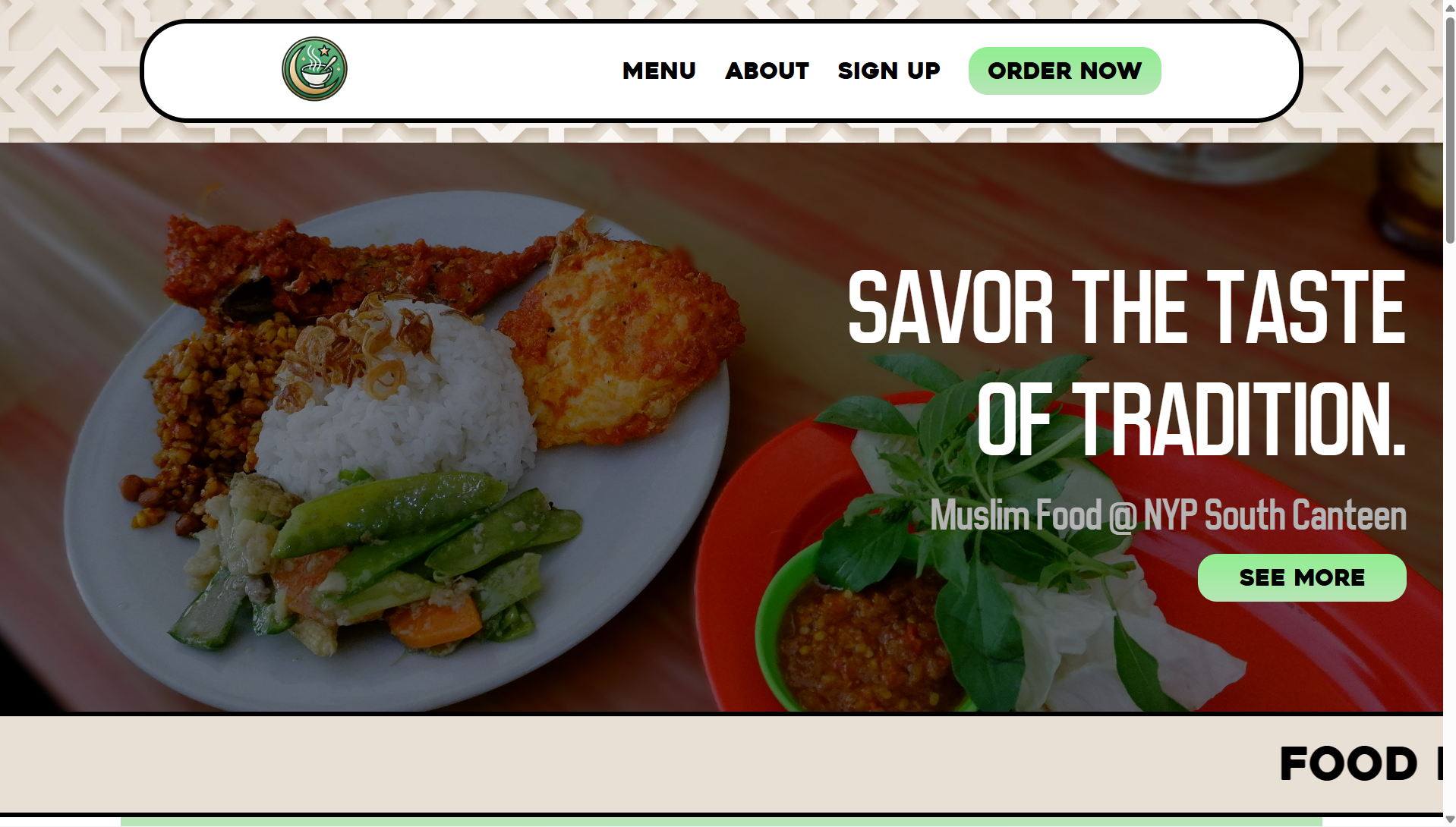Click the light green bar at page bottom

pos(721,822)
